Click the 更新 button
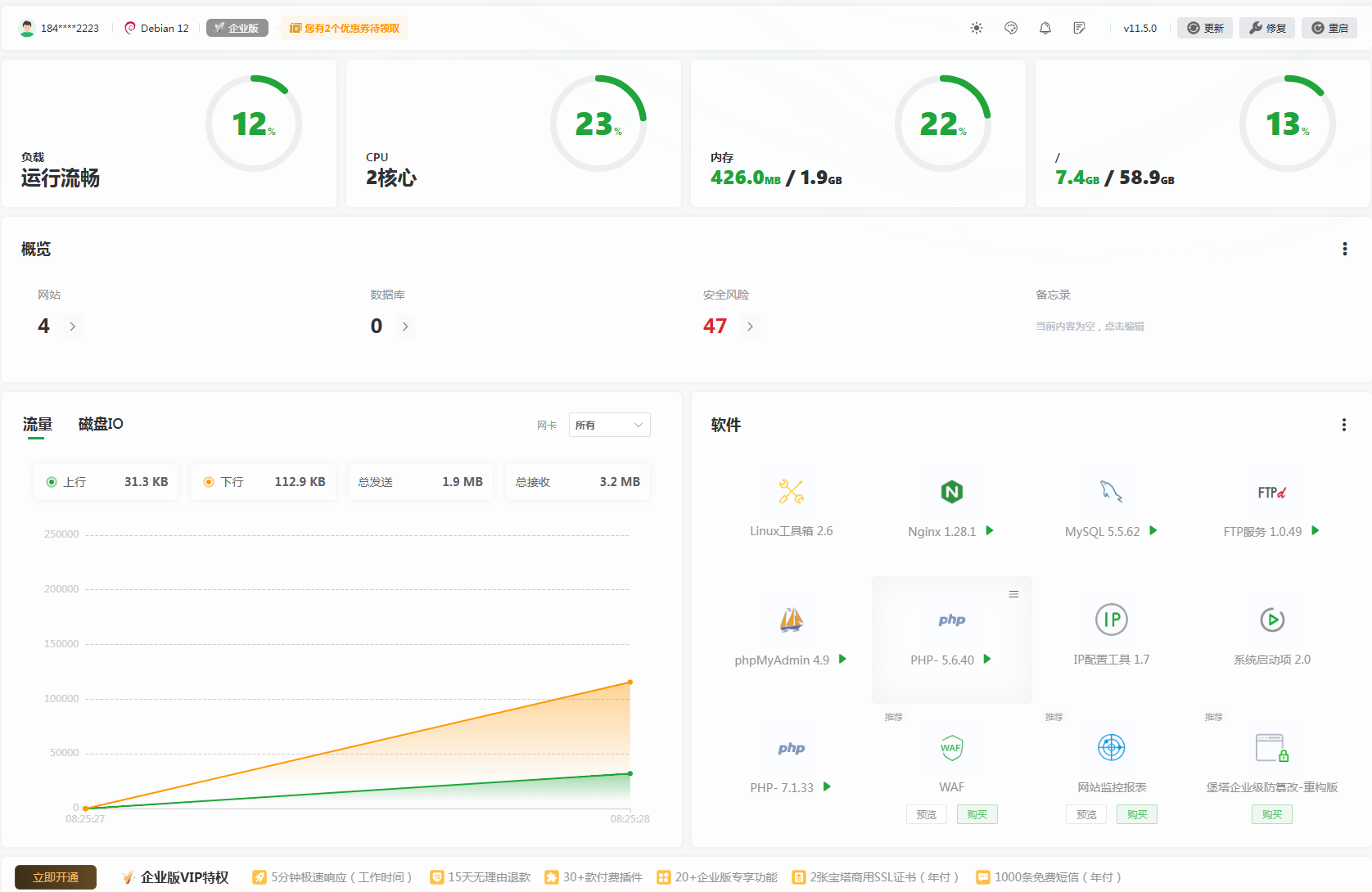This screenshot has width=1372, height=892. [1205, 28]
